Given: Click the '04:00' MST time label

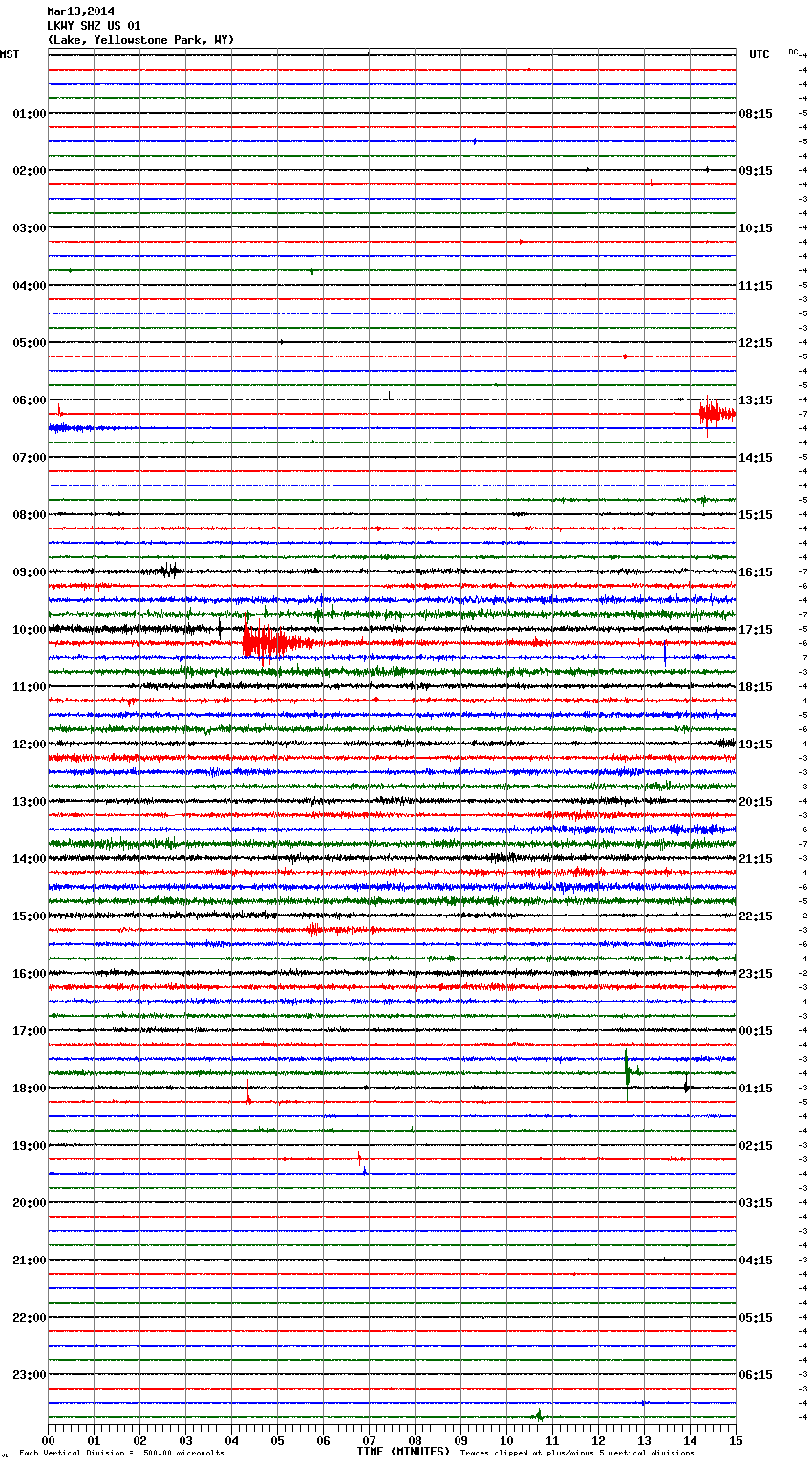Looking at the screenshot, I should [x=30, y=286].
